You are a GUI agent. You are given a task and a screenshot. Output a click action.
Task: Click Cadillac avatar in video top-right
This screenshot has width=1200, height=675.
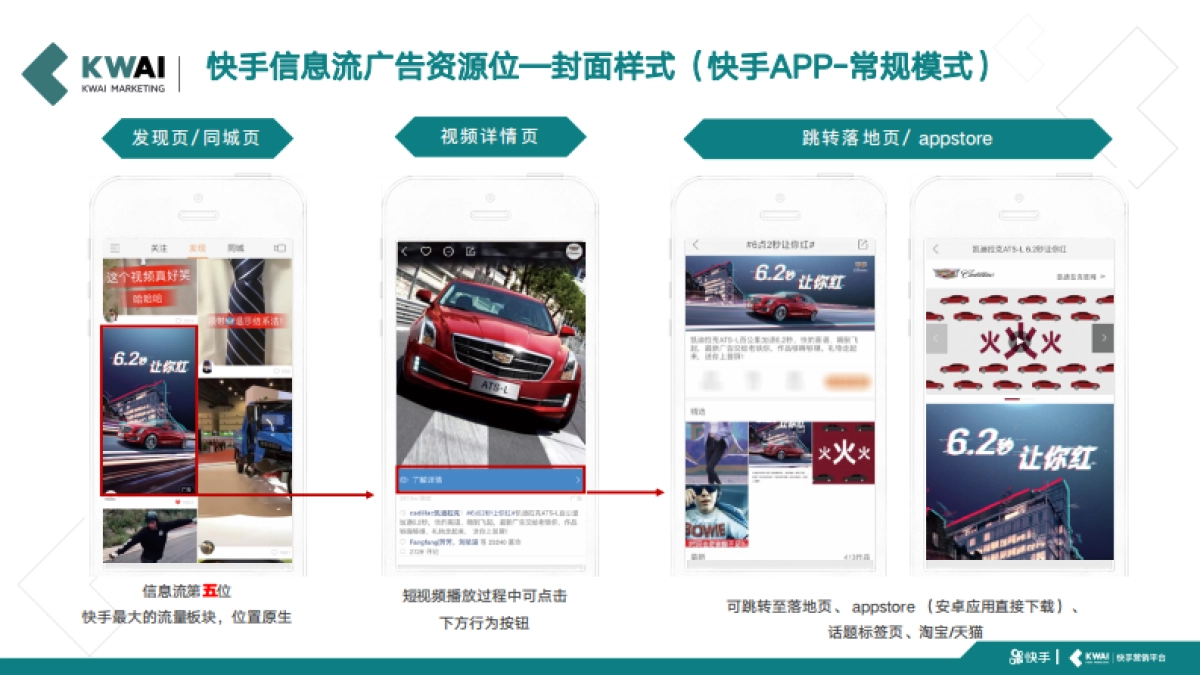click(x=573, y=251)
